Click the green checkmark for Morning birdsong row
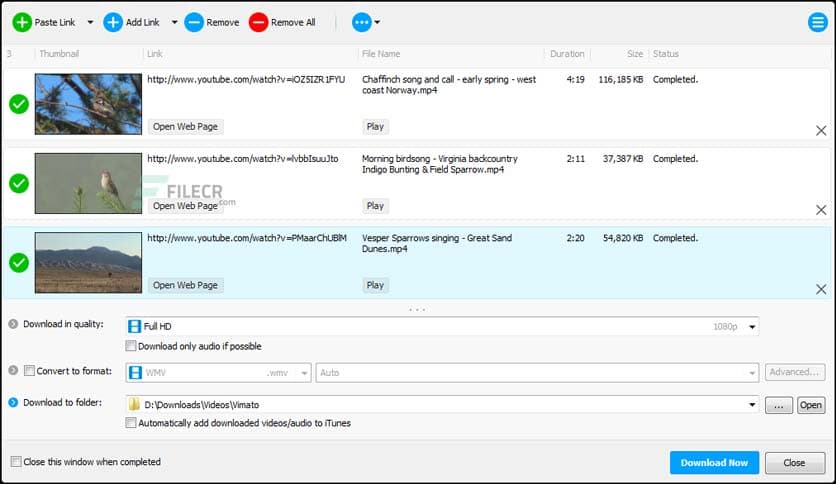The width and height of the screenshot is (836, 484). [x=19, y=183]
